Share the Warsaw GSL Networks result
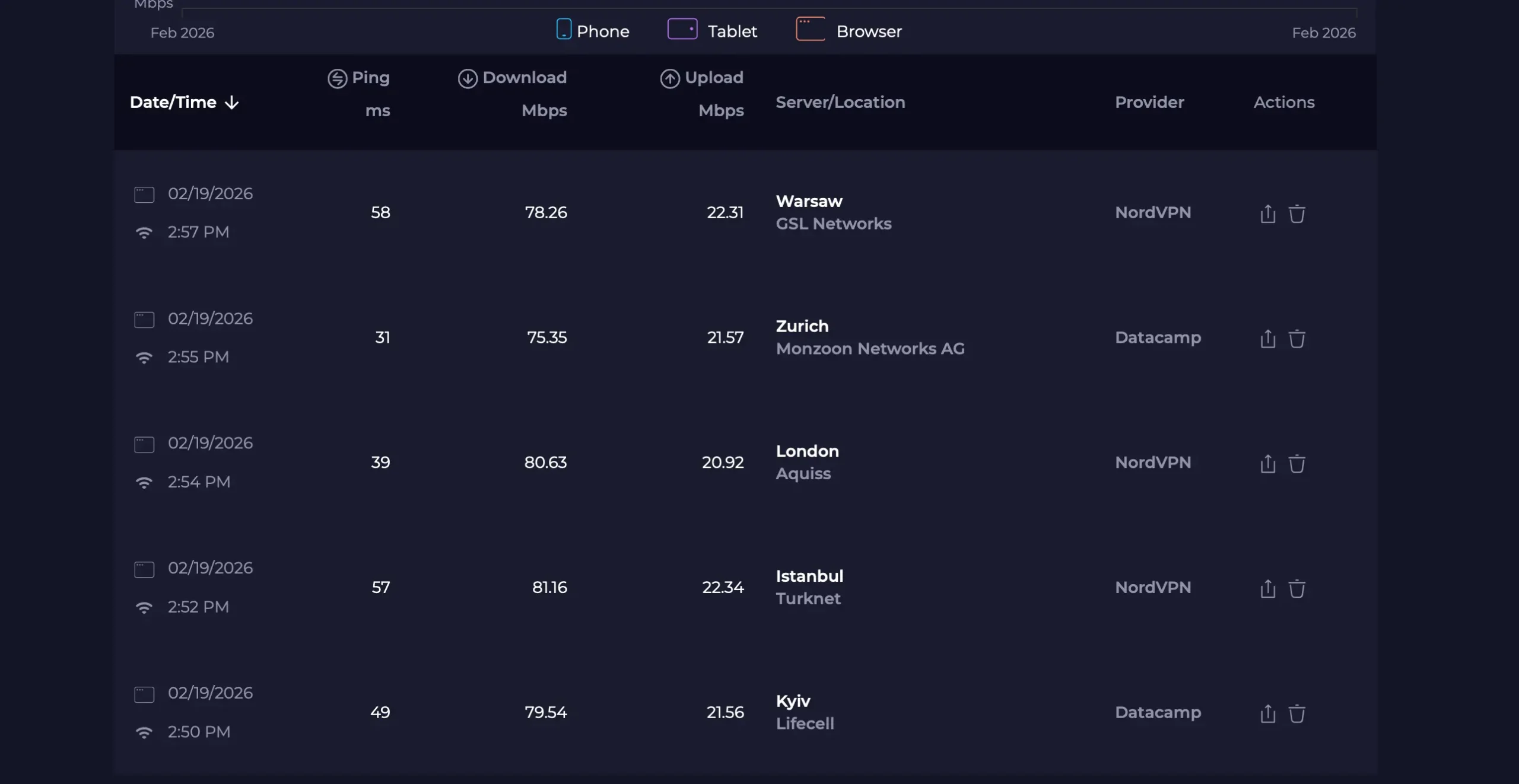The image size is (1519, 784). click(1267, 213)
